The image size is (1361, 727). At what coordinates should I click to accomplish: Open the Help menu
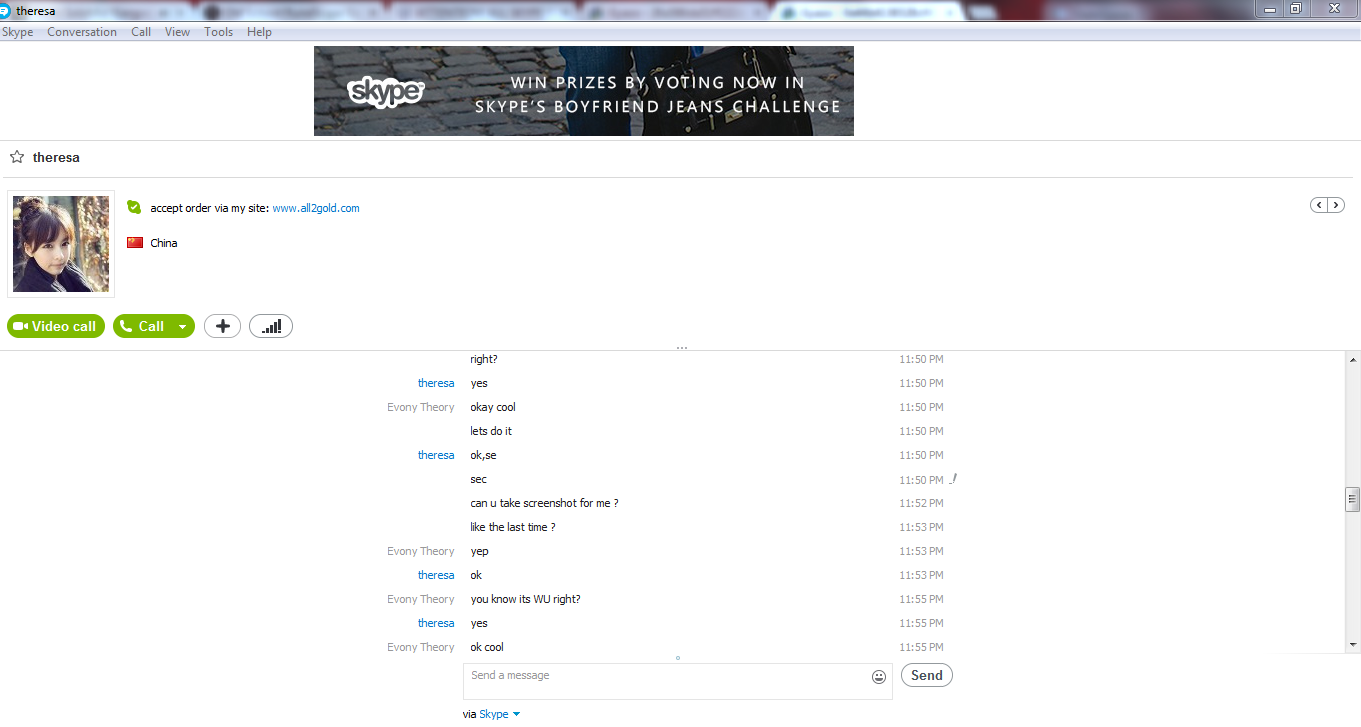click(x=259, y=32)
